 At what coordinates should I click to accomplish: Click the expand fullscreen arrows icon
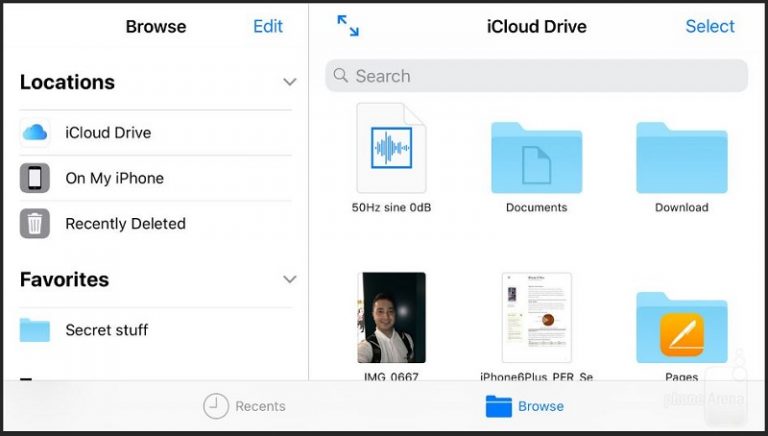tap(348, 26)
